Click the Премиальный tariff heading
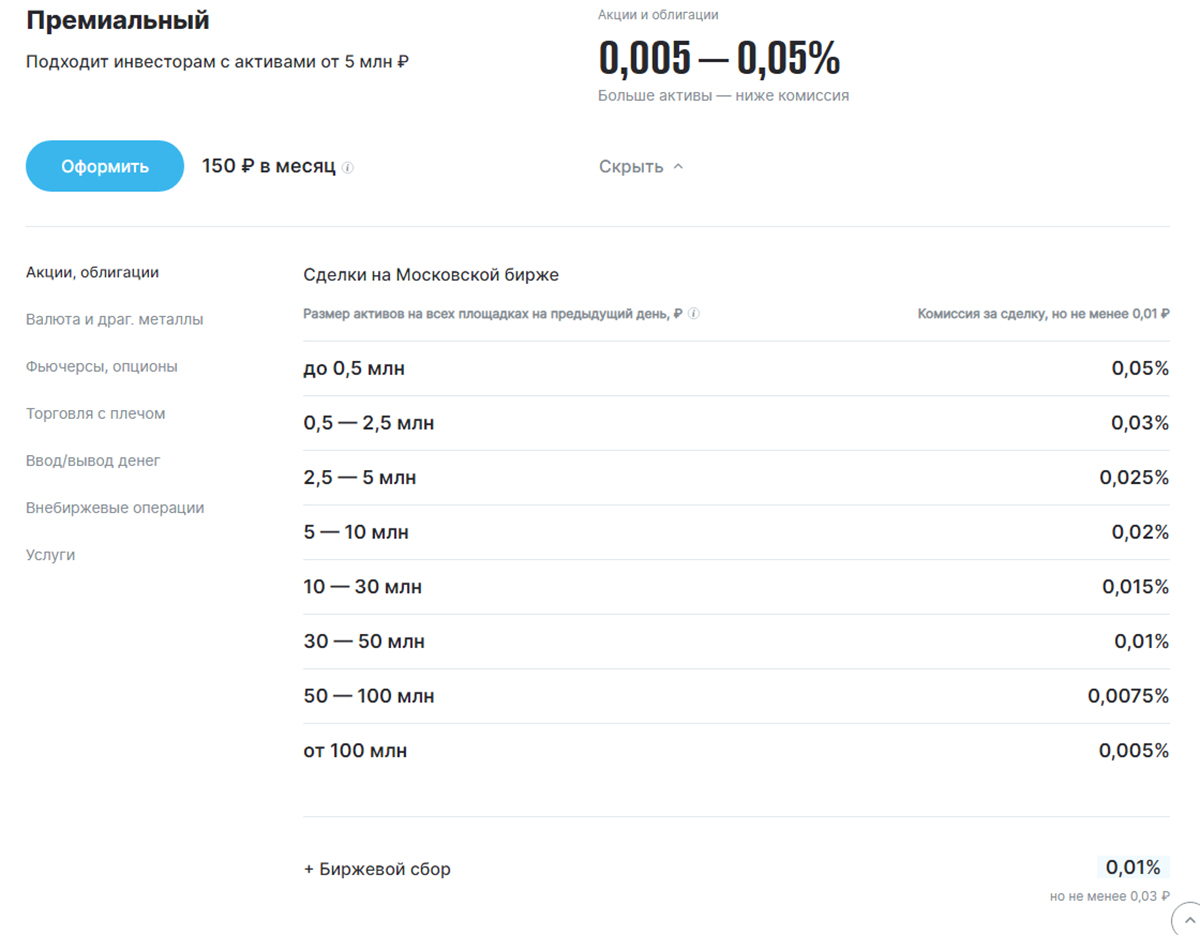The height and width of the screenshot is (935, 1200). (x=118, y=20)
